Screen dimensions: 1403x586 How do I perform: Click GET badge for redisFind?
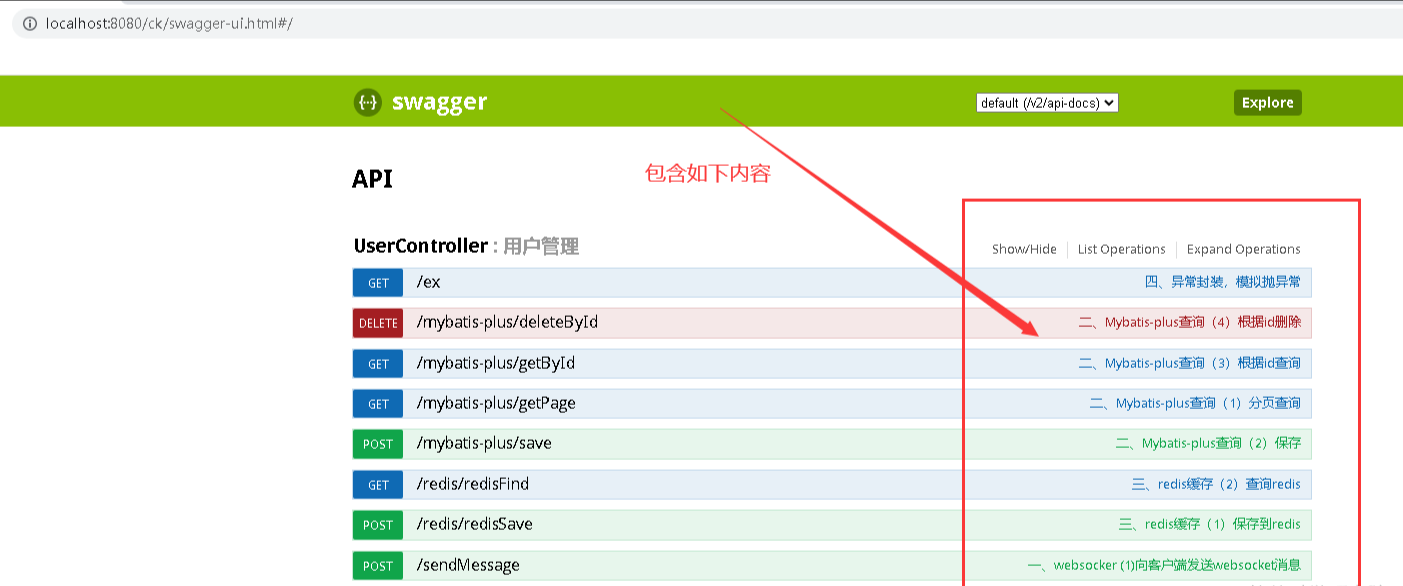coord(378,485)
